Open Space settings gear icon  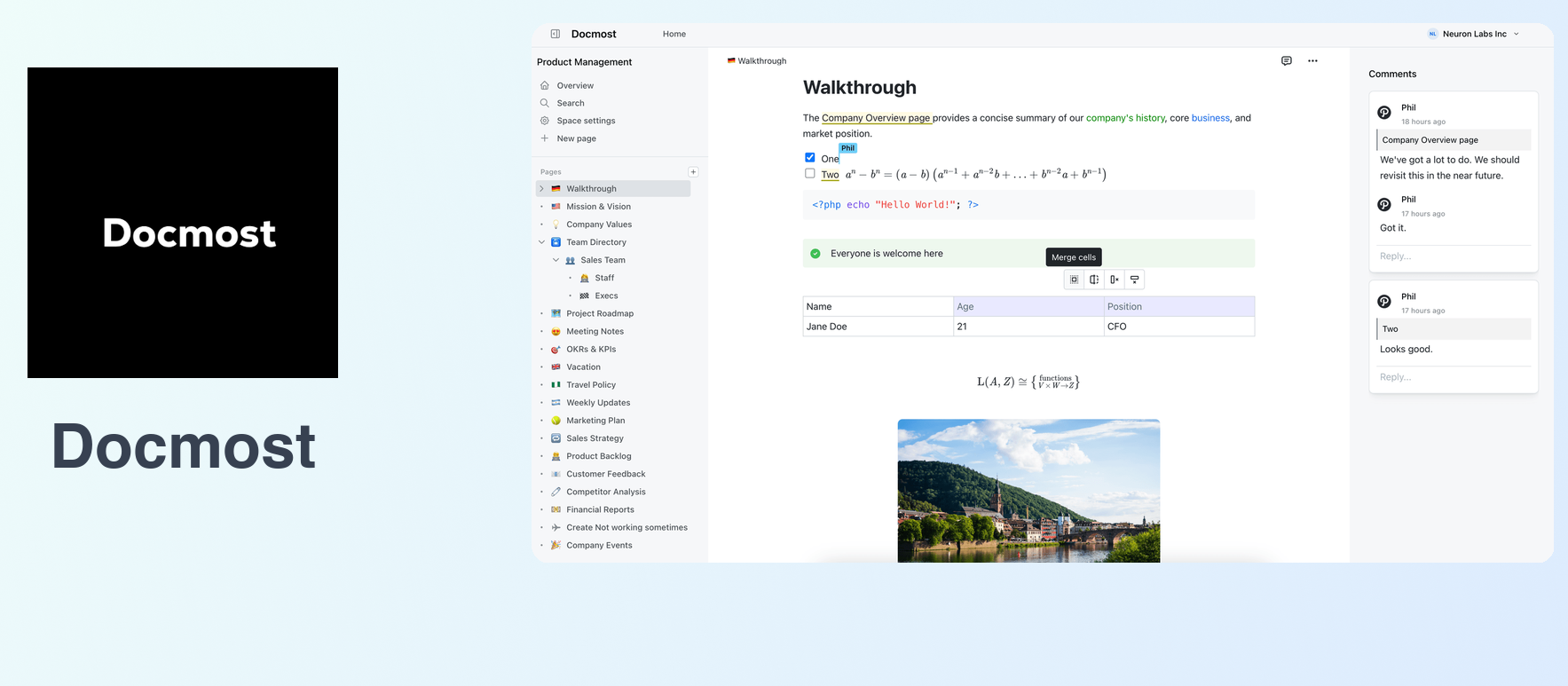tap(545, 121)
